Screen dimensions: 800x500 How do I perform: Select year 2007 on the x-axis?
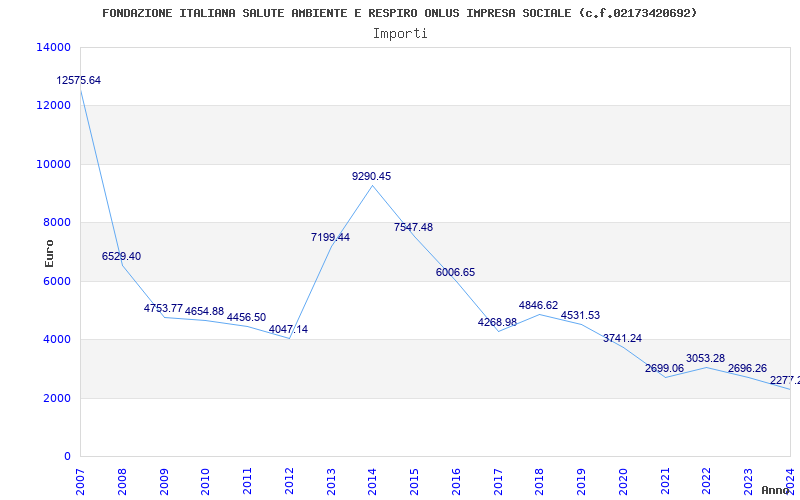(x=80, y=482)
